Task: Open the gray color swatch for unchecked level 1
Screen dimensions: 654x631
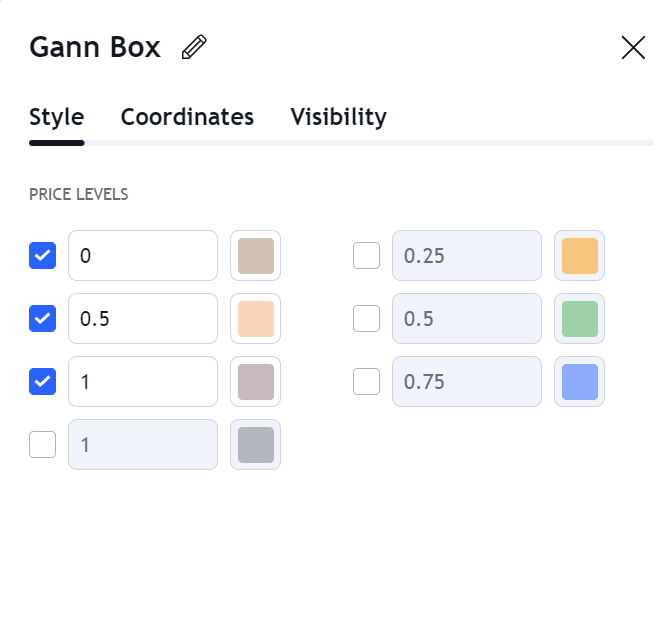Action: coord(256,444)
